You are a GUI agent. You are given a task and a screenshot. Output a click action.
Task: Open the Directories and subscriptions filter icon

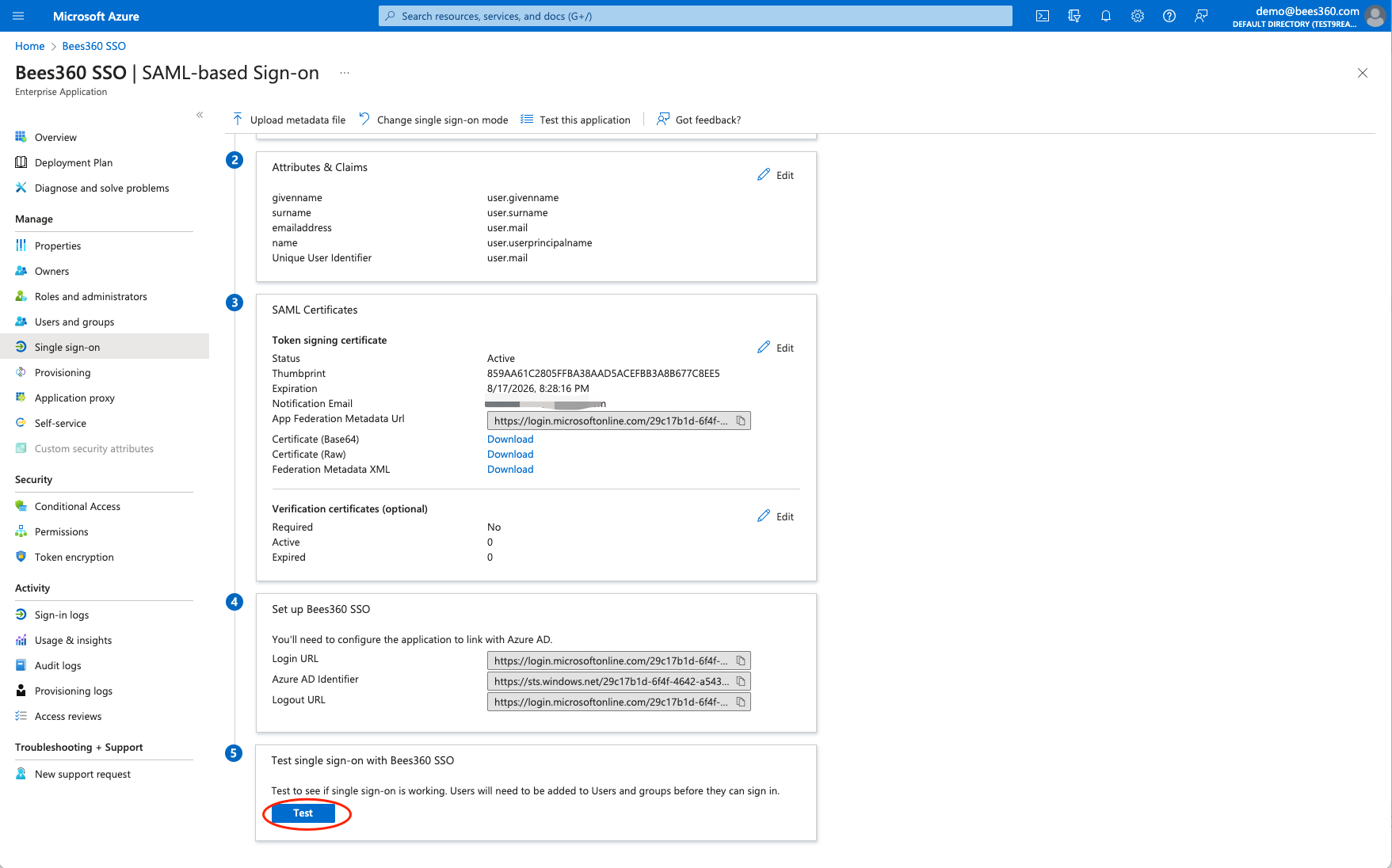click(1074, 16)
